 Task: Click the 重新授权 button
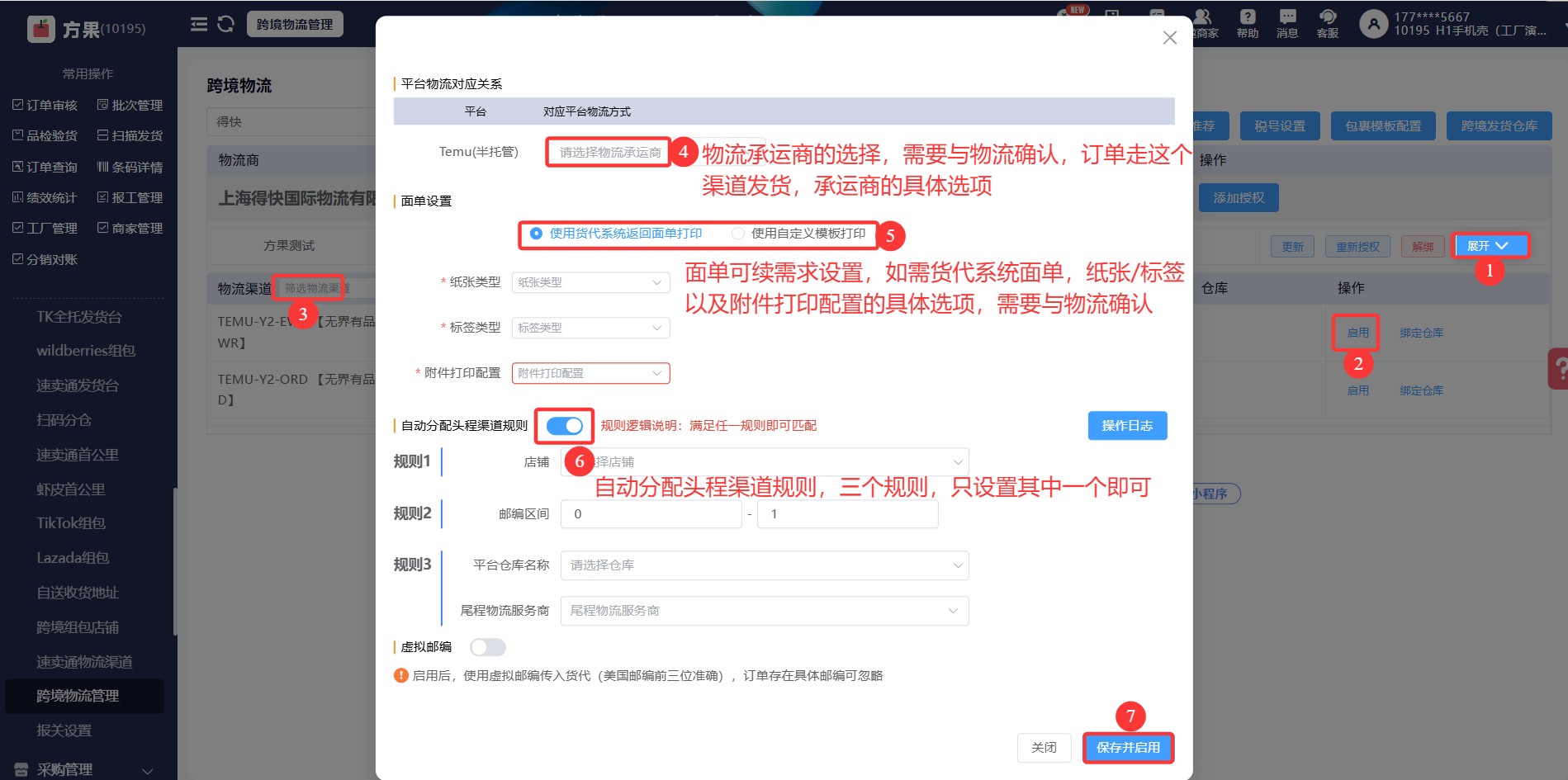[x=1357, y=247]
